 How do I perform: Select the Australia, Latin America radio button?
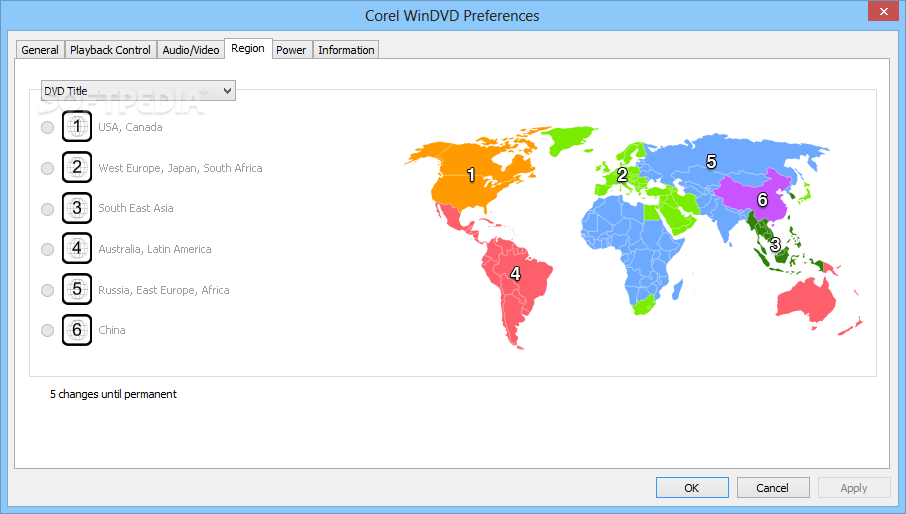[47, 249]
